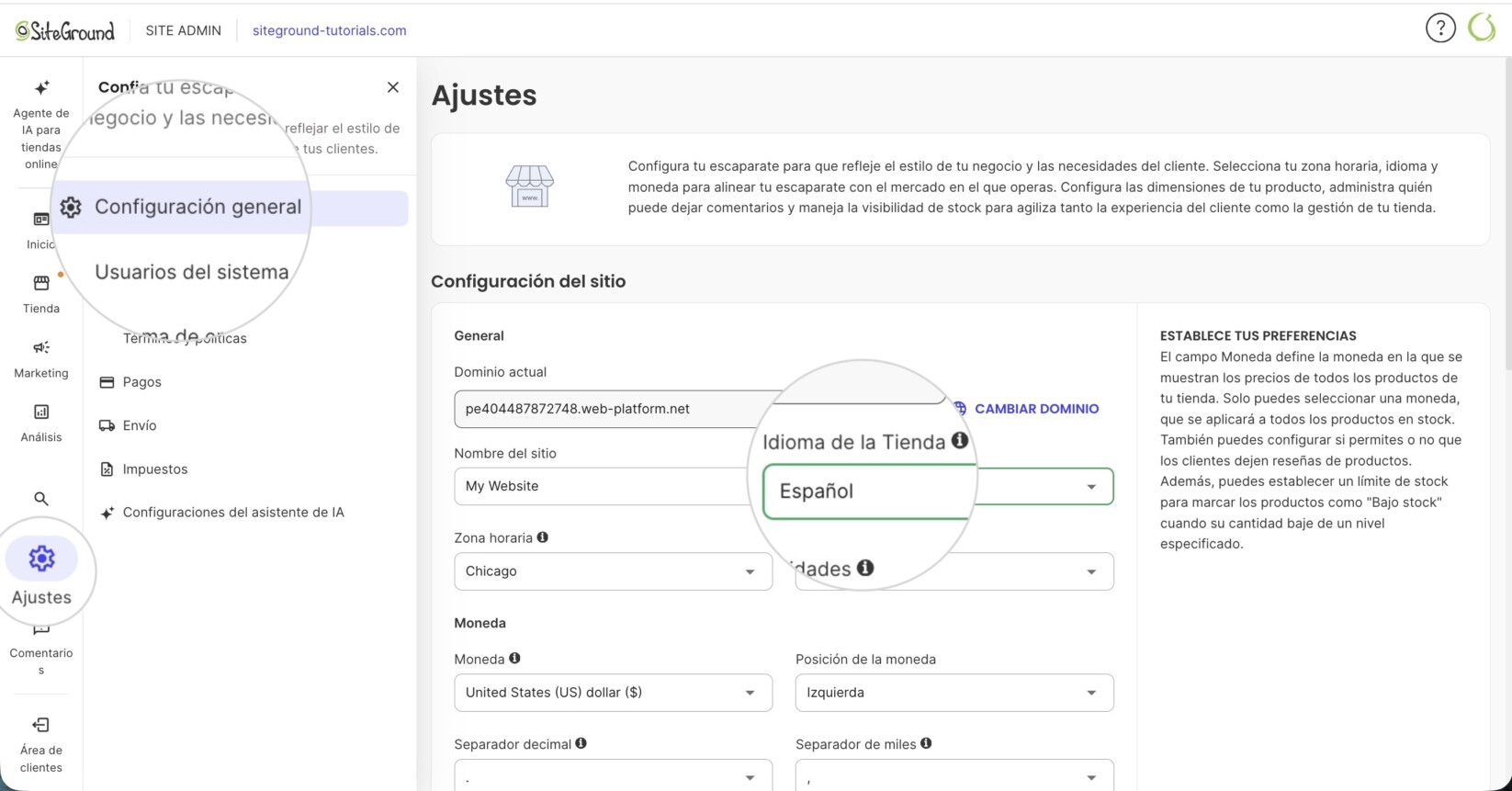Click the storefront illustration icon
The image size is (1512, 791).
(x=530, y=186)
